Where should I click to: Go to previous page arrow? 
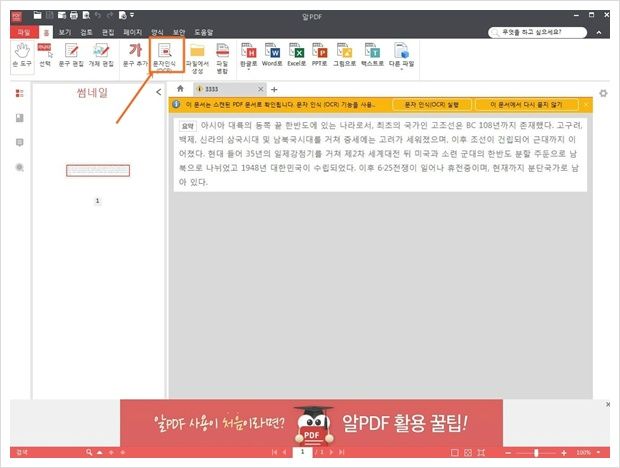(284, 452)
